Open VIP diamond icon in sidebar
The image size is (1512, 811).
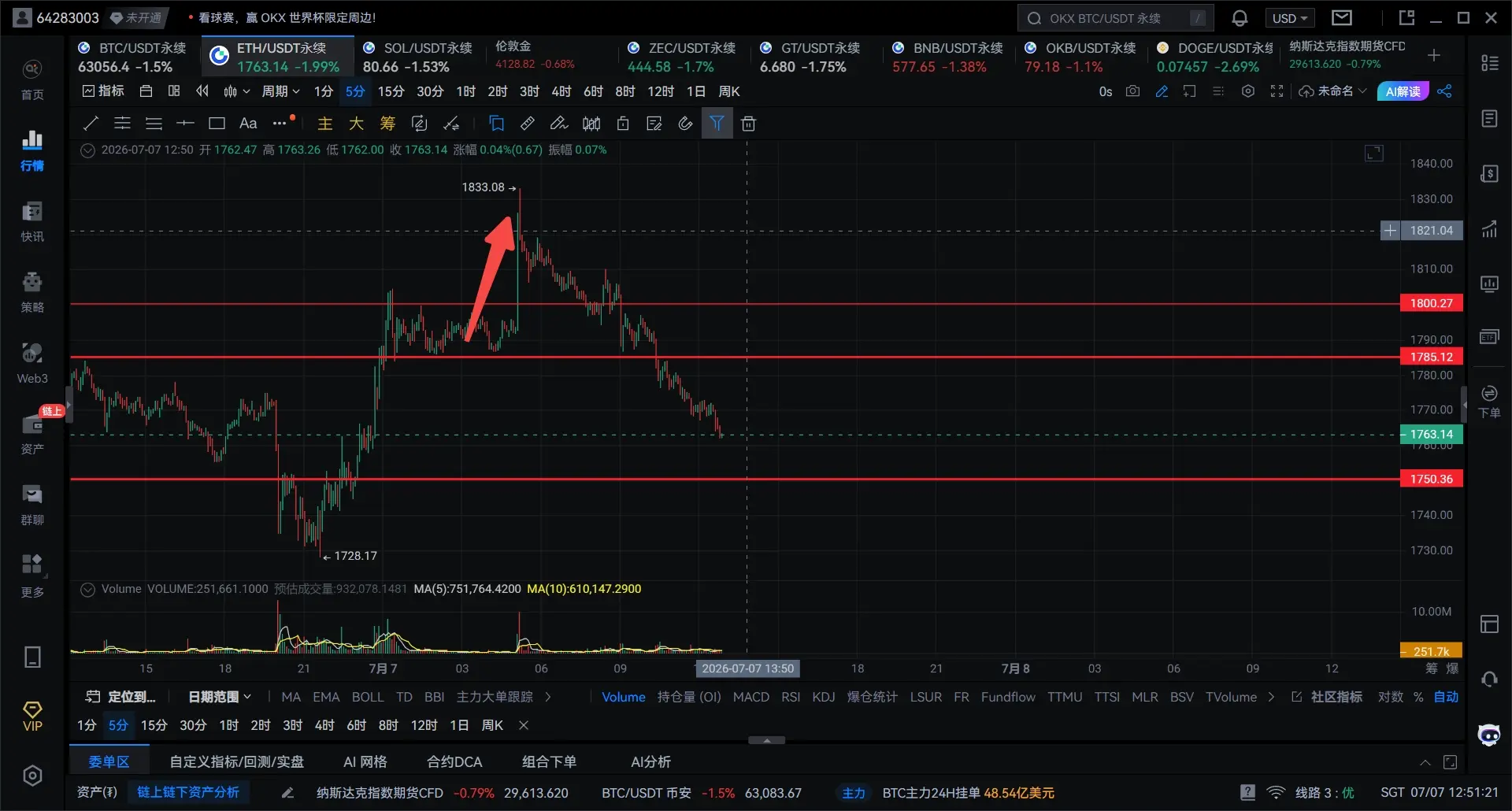[x=32, y=717]
